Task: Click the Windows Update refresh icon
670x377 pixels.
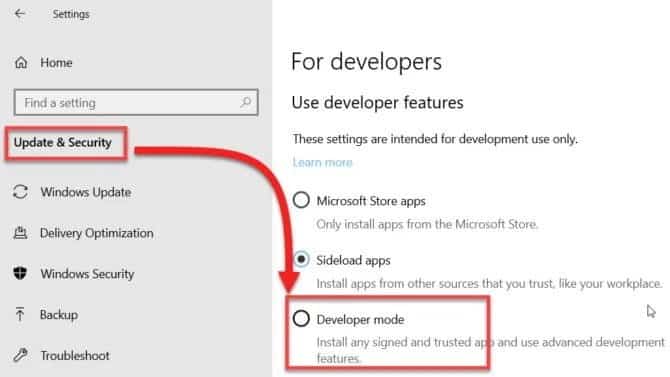Action: click(20, 192)
